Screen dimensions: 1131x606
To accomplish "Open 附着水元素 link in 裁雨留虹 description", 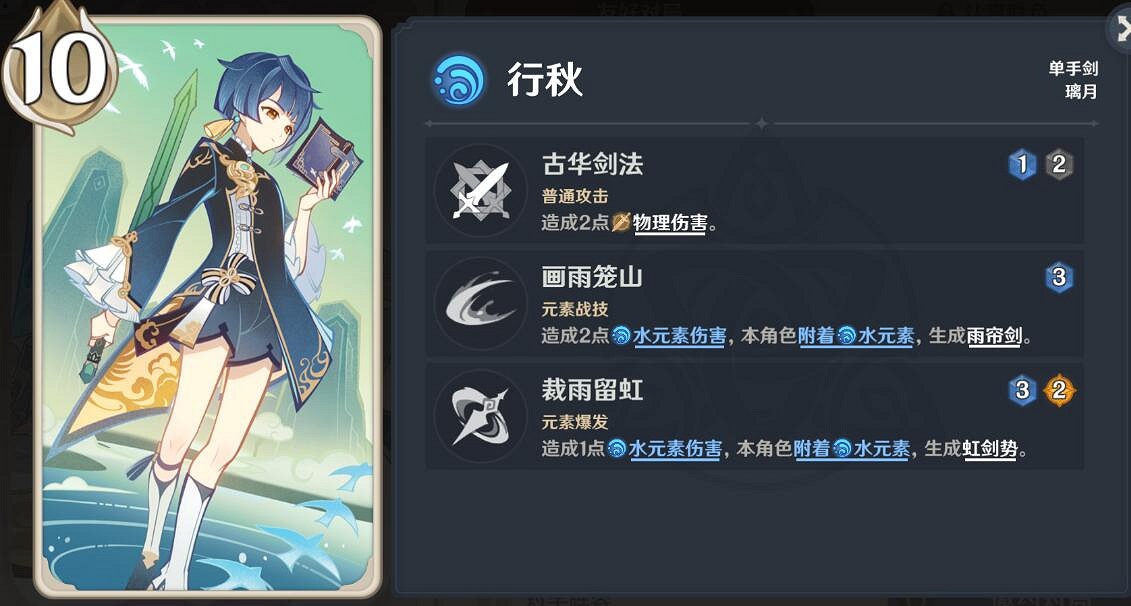I will click(852, 449).
